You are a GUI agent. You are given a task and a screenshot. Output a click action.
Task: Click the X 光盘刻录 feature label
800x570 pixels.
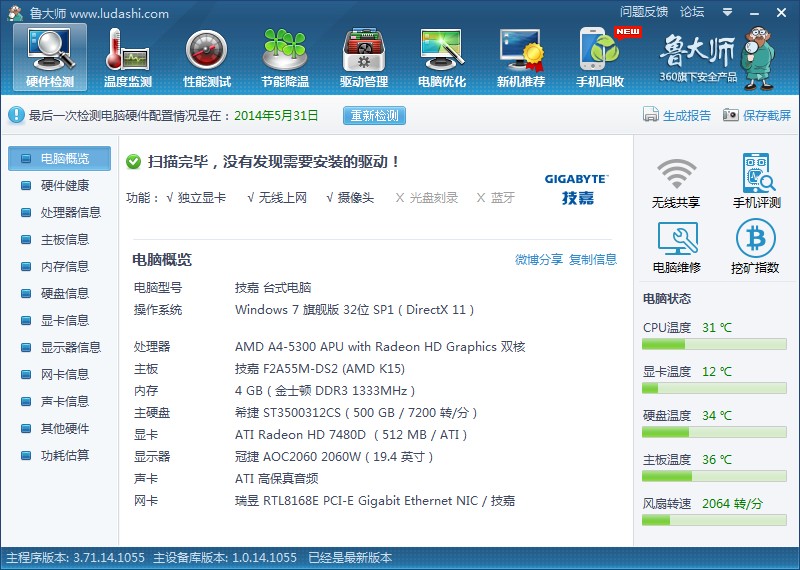coord(427,198)
